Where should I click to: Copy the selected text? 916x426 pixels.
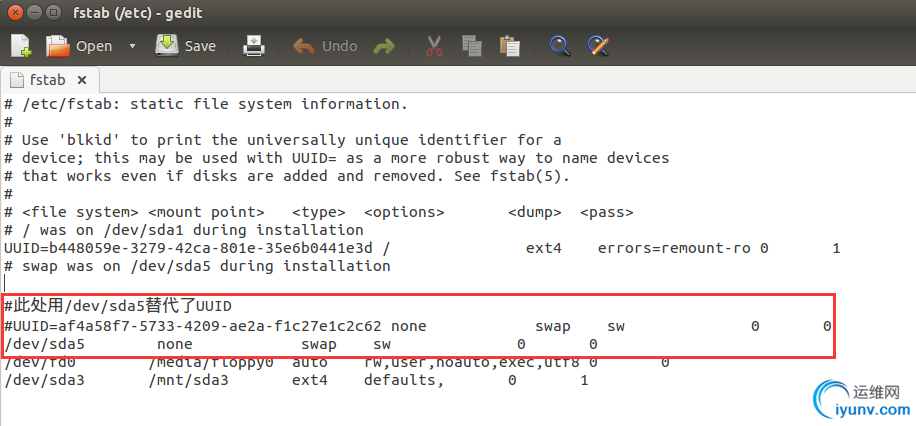tap(472, 46)
